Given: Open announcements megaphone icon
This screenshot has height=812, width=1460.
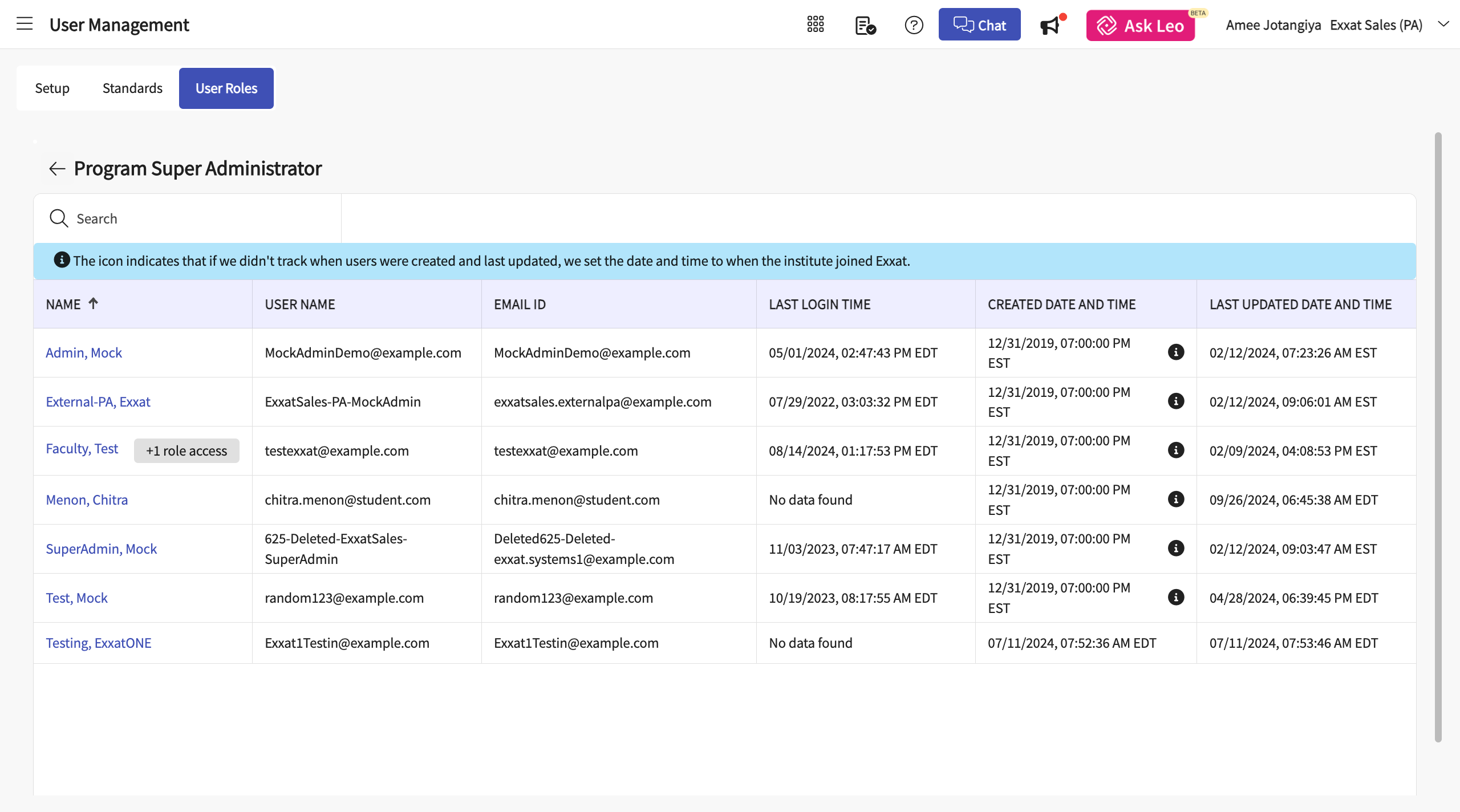Looking at the screenshot, I should [x=1050, y=26].
